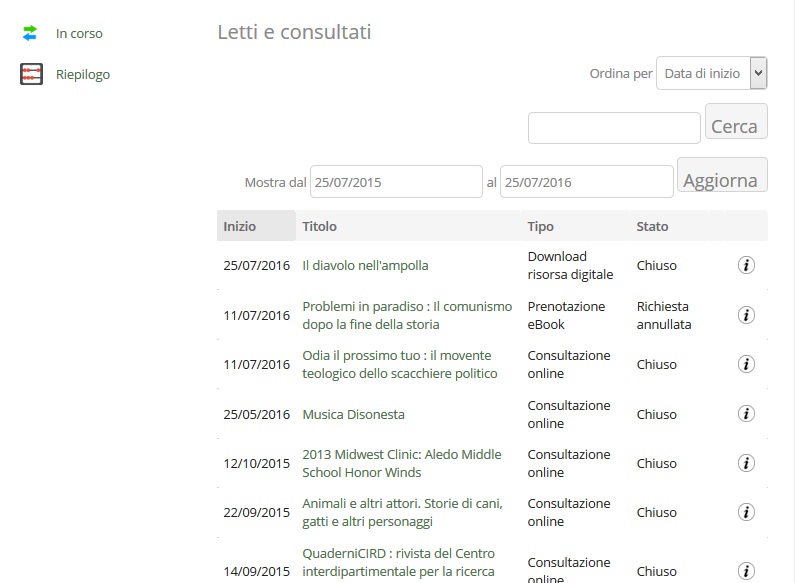
Task: Click the Mostra dal start date field
Action: [x=396, y=182]
